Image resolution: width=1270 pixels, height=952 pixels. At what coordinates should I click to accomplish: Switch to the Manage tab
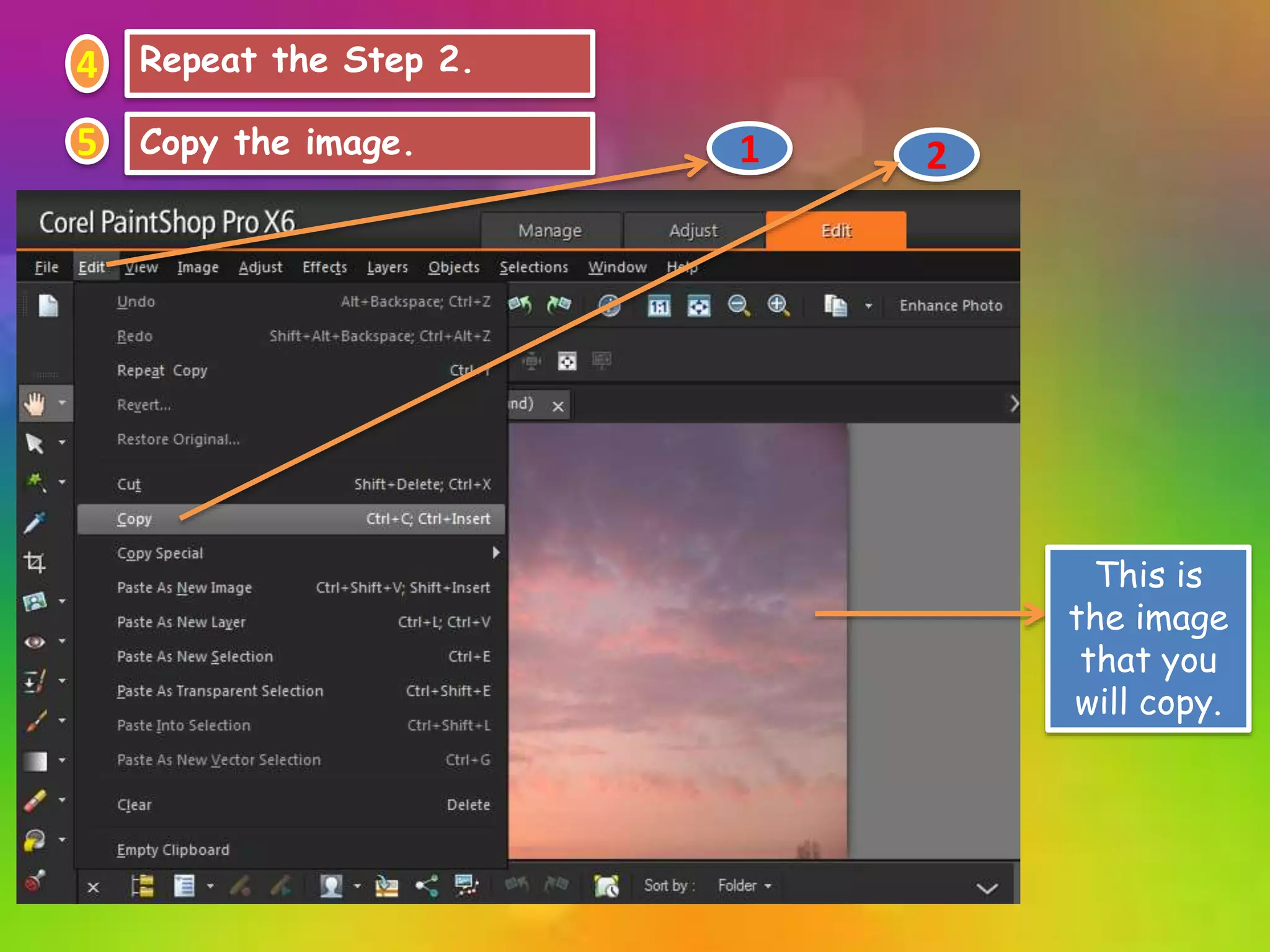(551, 231)
